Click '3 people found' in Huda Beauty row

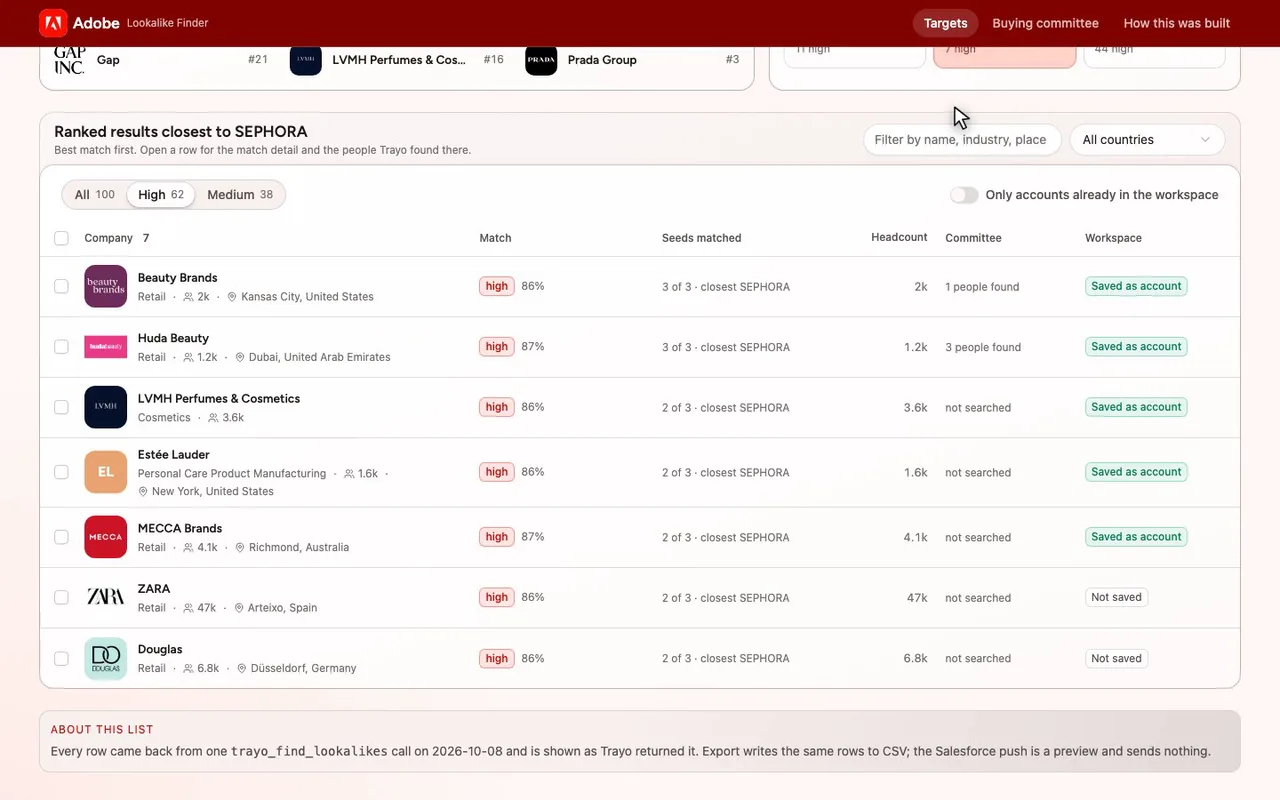click(983, 347)
